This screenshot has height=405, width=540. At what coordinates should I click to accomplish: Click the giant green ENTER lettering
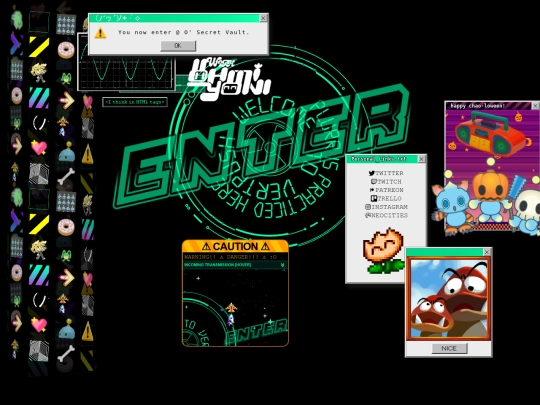262,146
